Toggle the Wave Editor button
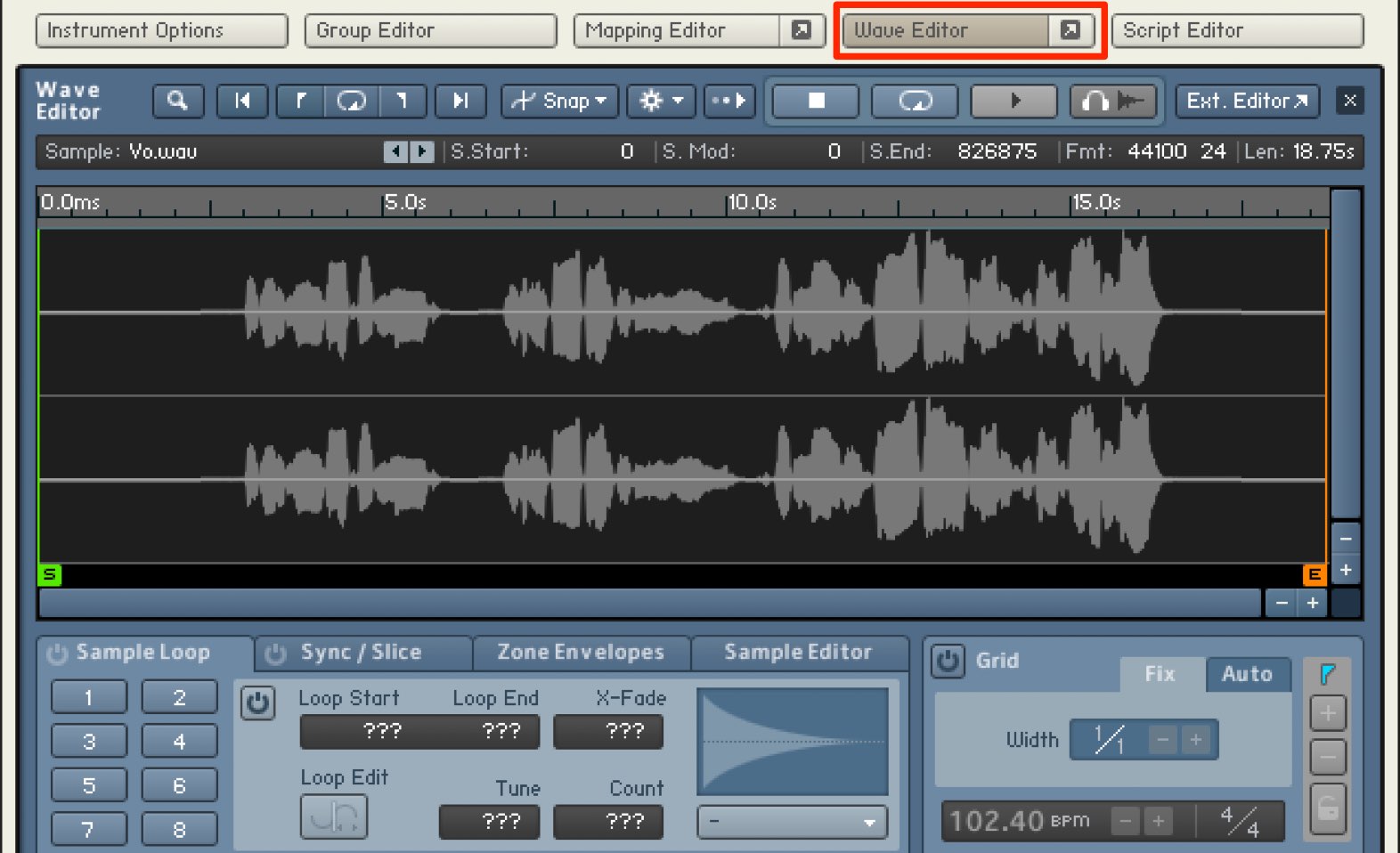This screenshot has width=1400, height=853. (x=946, y=30)
